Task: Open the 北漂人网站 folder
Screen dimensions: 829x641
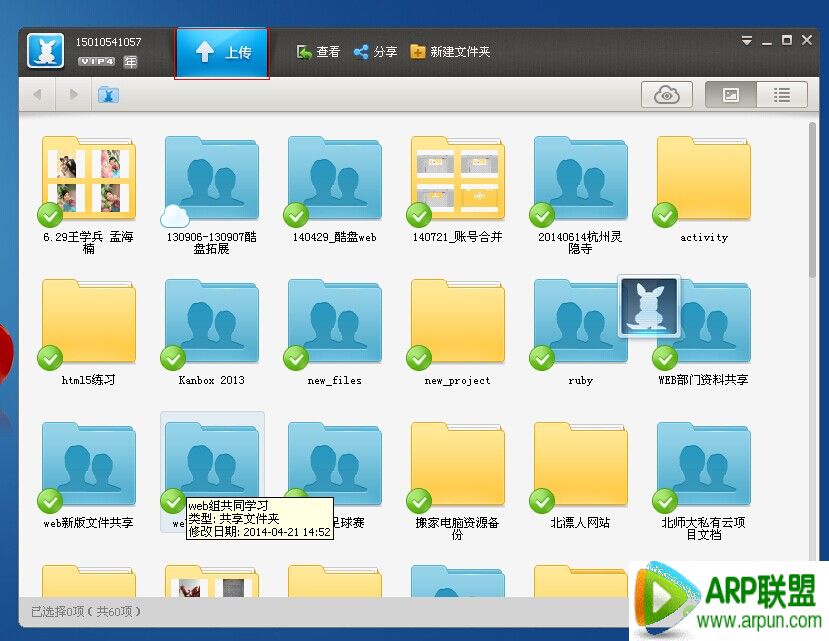Action: tap(580, 466)
